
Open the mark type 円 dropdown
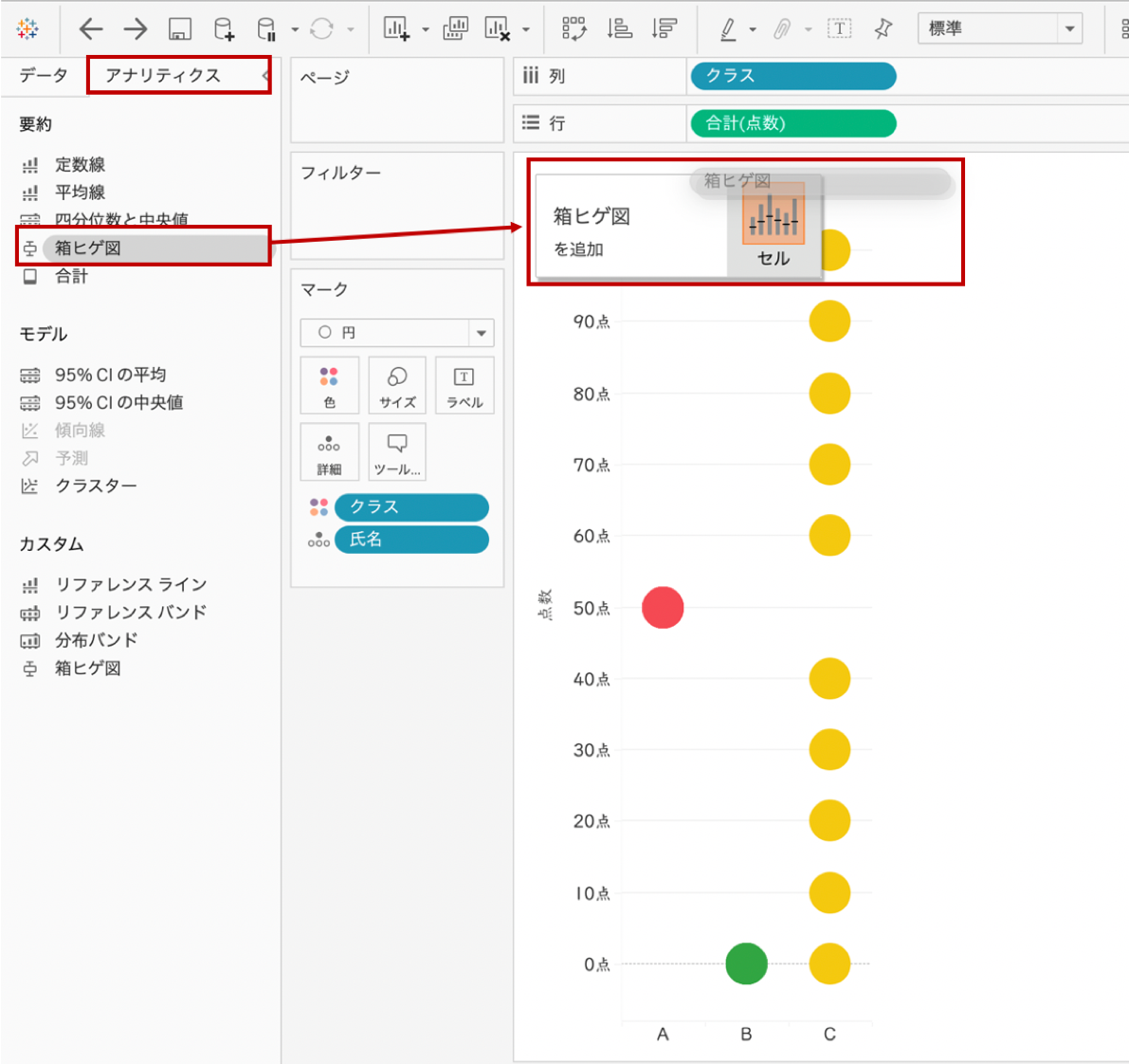[x=397, y=333]
